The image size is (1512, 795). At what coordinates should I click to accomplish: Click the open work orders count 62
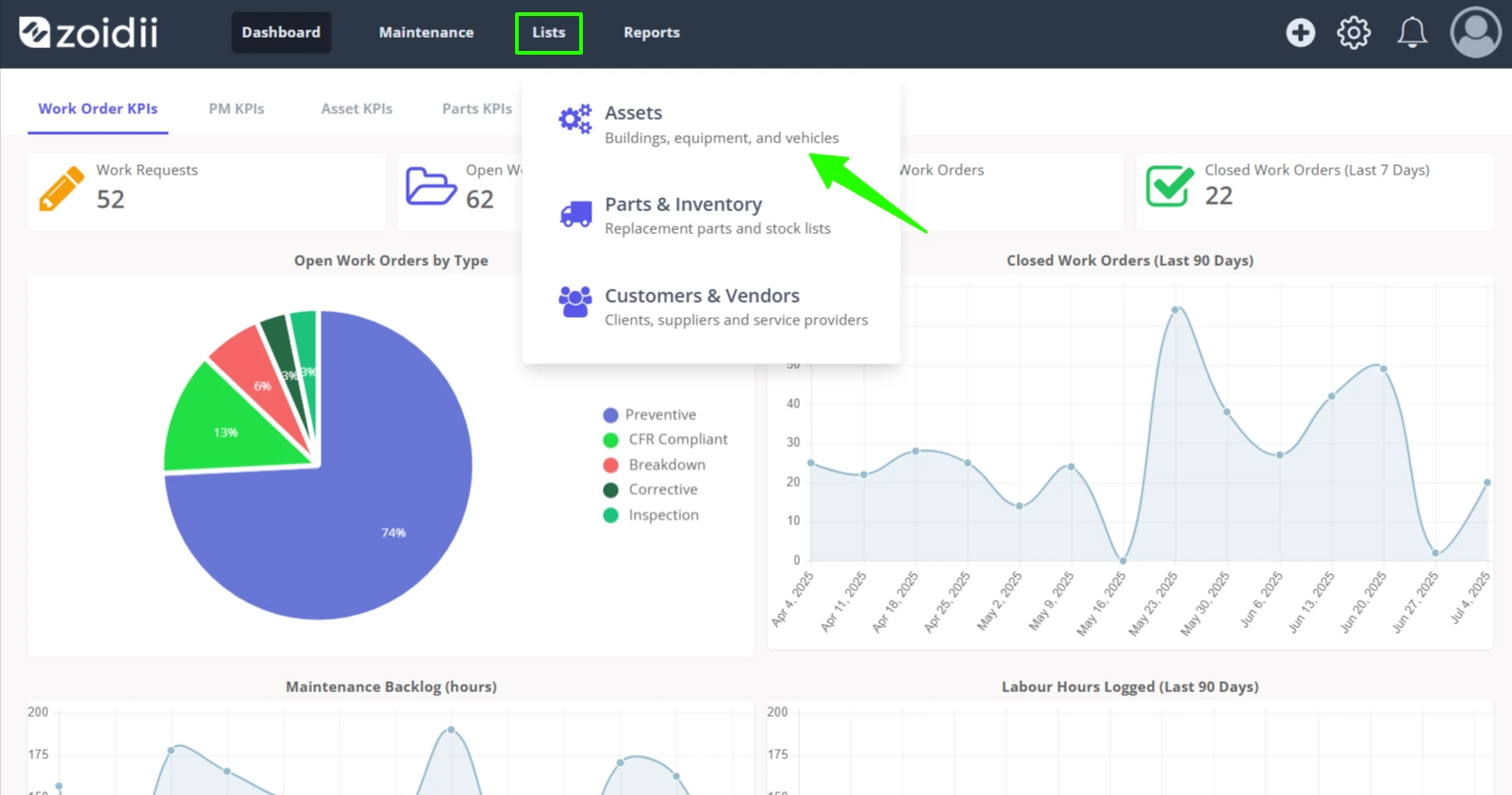(x=480, y=200)
